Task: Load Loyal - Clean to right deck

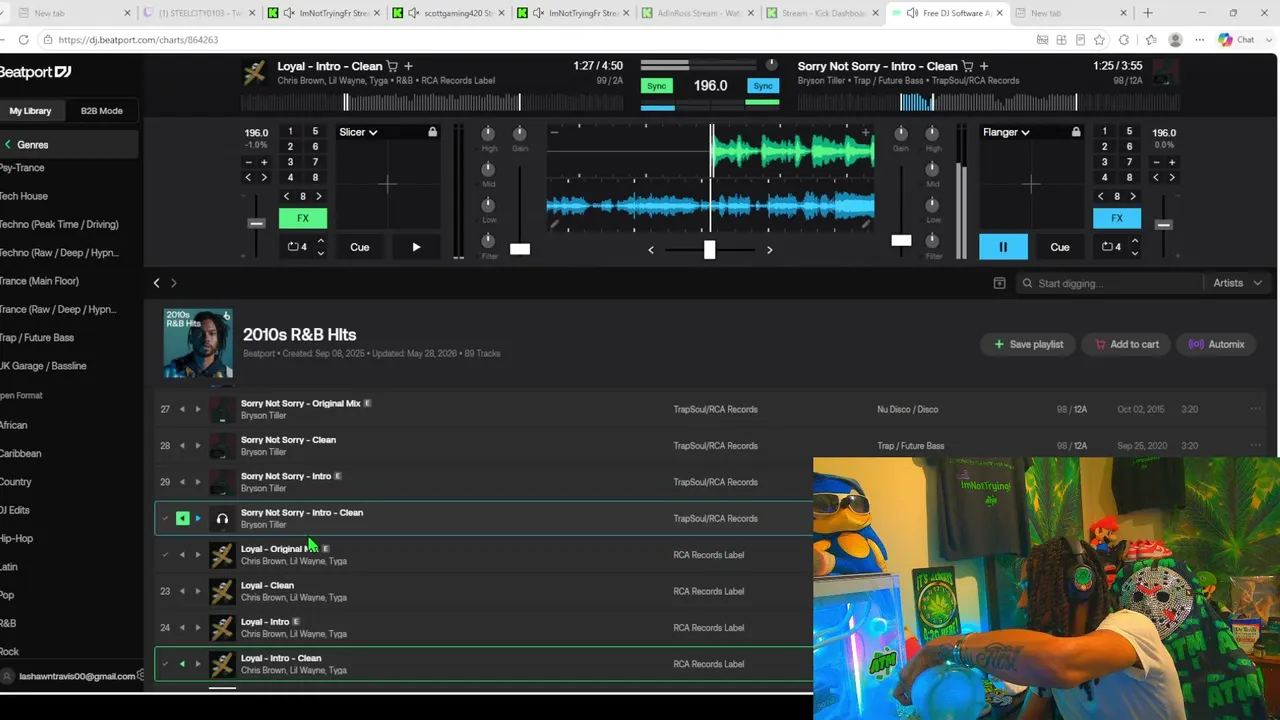Action: tap(198, 591)
